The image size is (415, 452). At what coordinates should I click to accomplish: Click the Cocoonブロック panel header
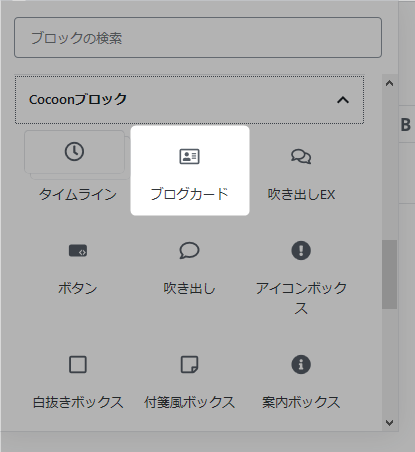tap(189, 100)
